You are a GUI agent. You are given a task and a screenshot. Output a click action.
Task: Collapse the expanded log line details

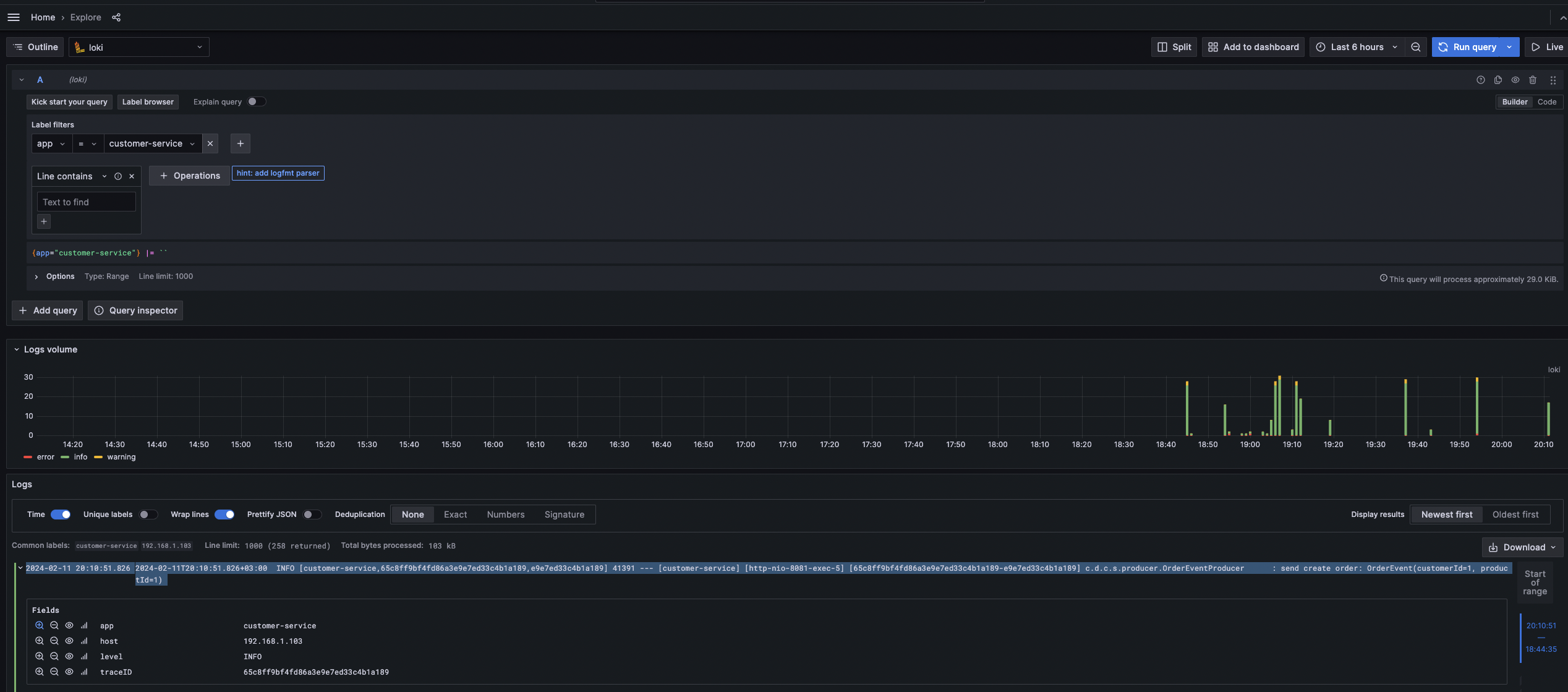20,568
